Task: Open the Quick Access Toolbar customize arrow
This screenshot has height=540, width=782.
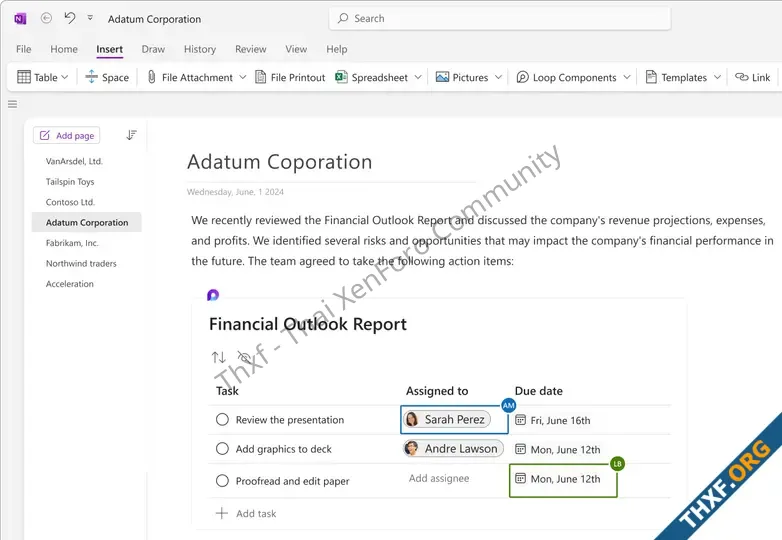Action: click(90, 17)
